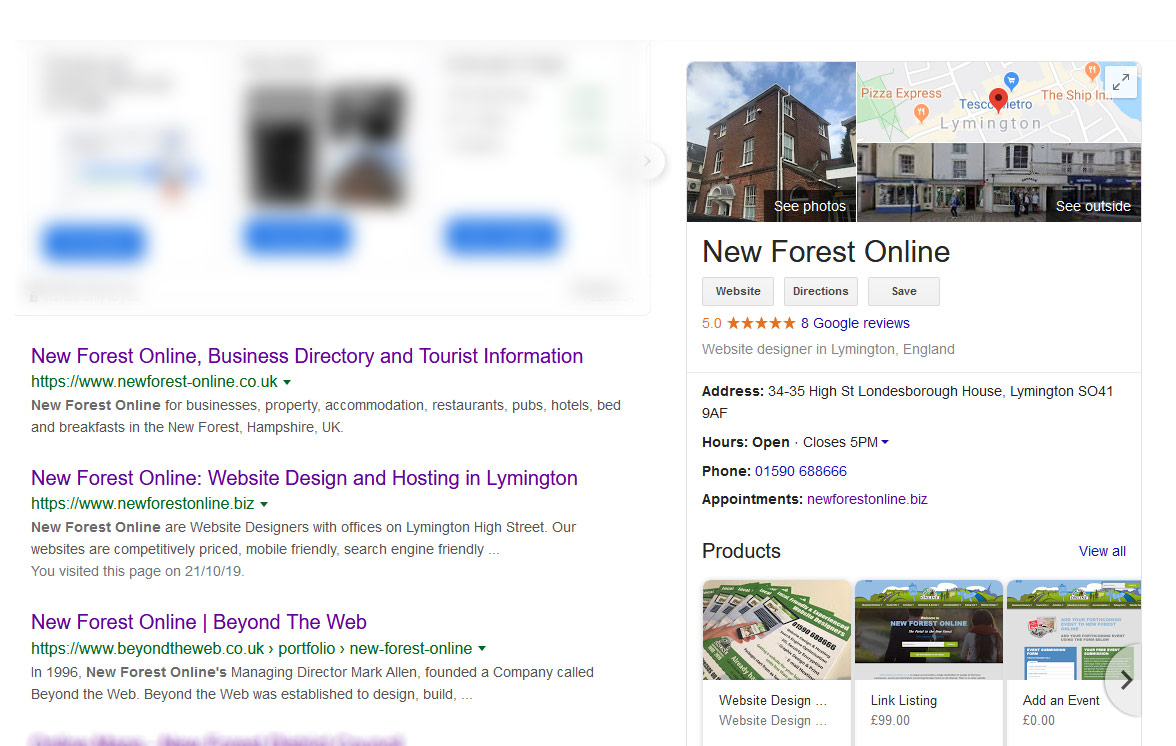
Task: Open the newforest-online.co.uk URL dropdown arrow
Action: click(286, 382)
